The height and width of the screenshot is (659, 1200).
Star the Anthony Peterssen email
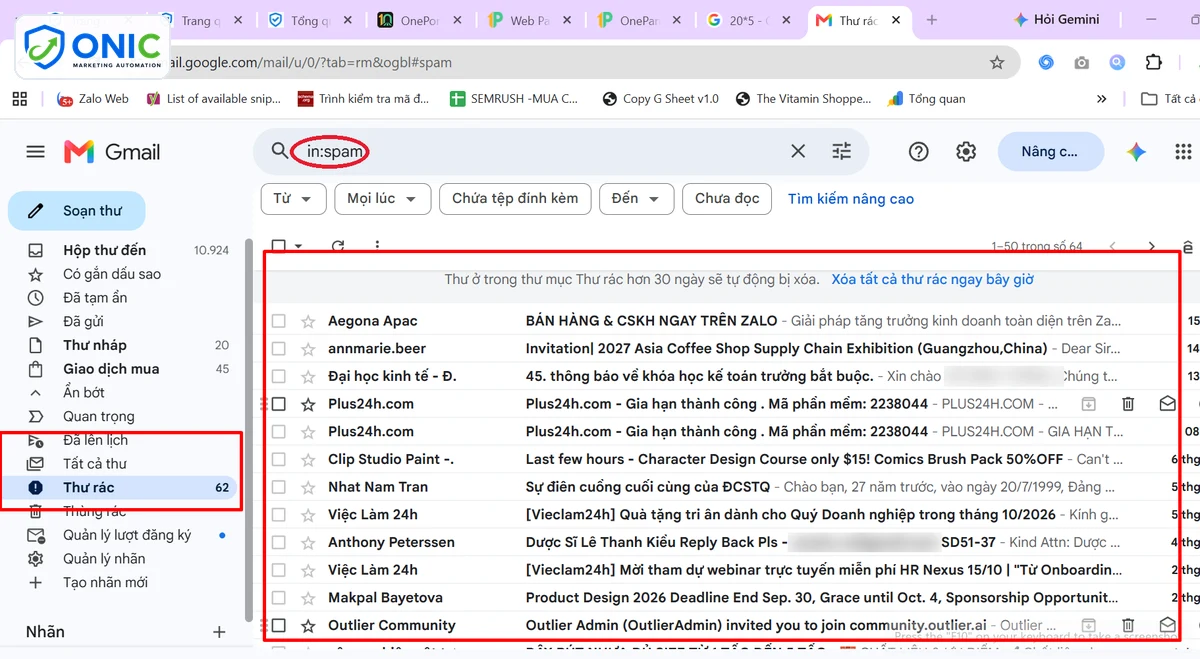[308, 542]
